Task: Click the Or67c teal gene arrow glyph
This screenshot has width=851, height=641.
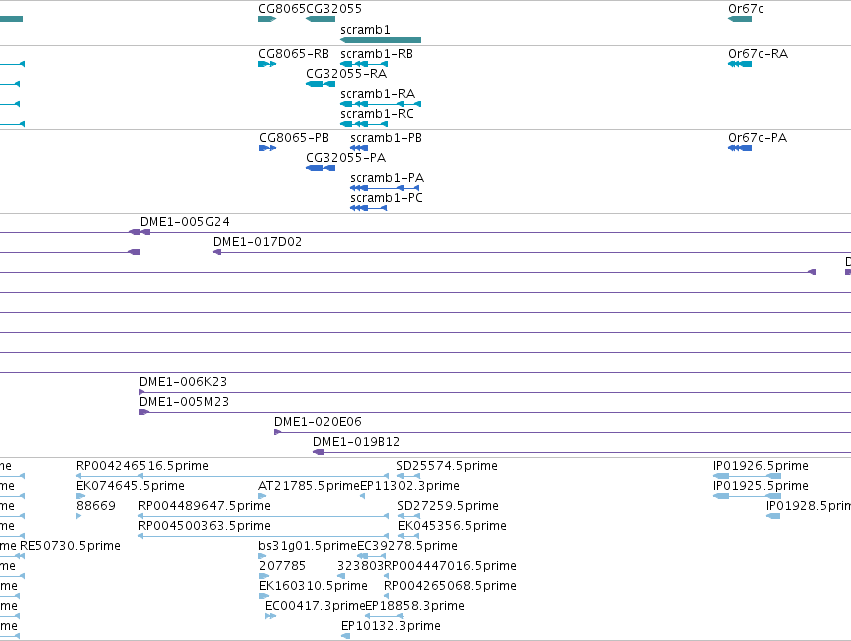Action: click(740, 19)
